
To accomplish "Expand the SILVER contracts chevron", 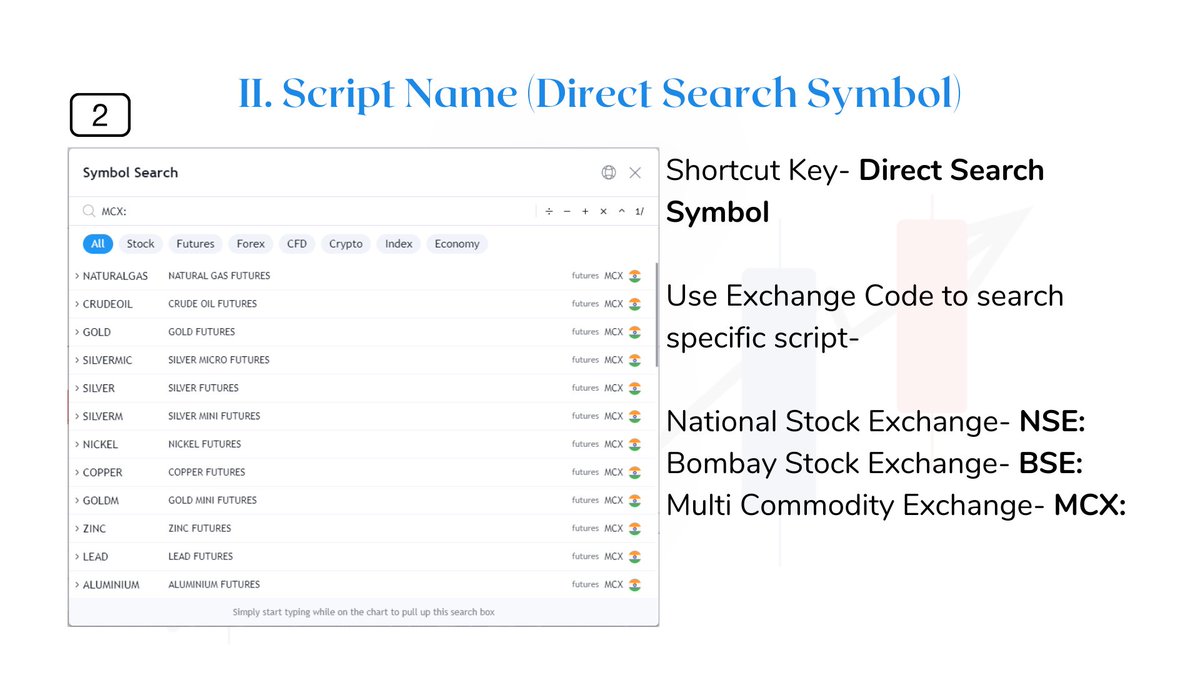I will pos(77,388).
